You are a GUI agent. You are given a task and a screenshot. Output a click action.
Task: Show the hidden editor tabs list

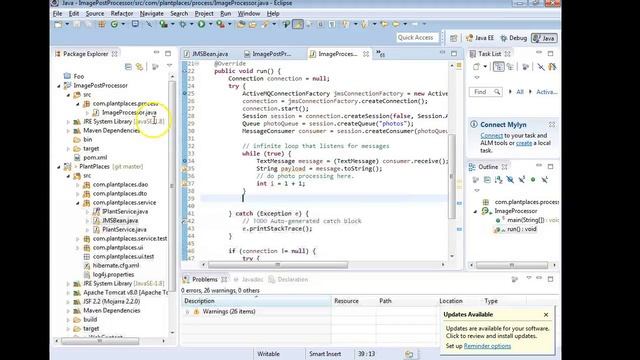[380, 53]
